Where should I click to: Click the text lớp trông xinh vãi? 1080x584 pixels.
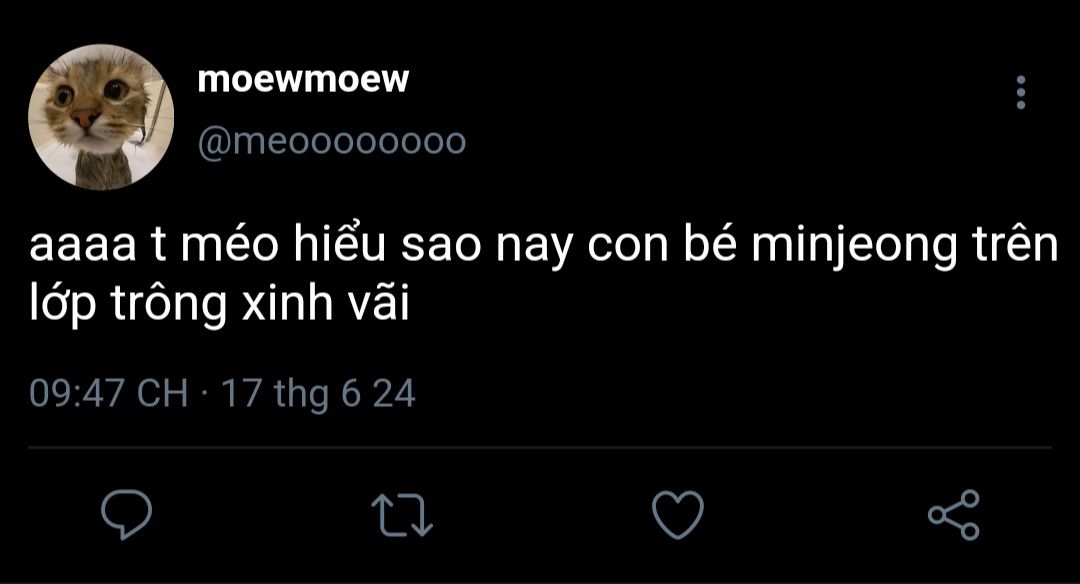pyautogui.click(x=220, y=304)
